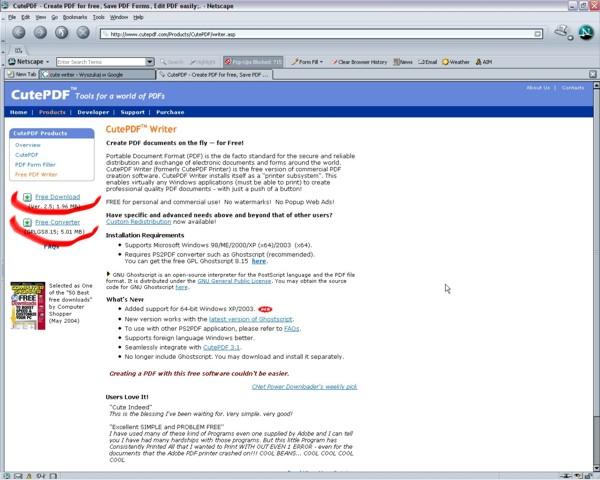600x480 pixels.
Task: Open the CutePDF sidebar link
Action: (27, 155)
